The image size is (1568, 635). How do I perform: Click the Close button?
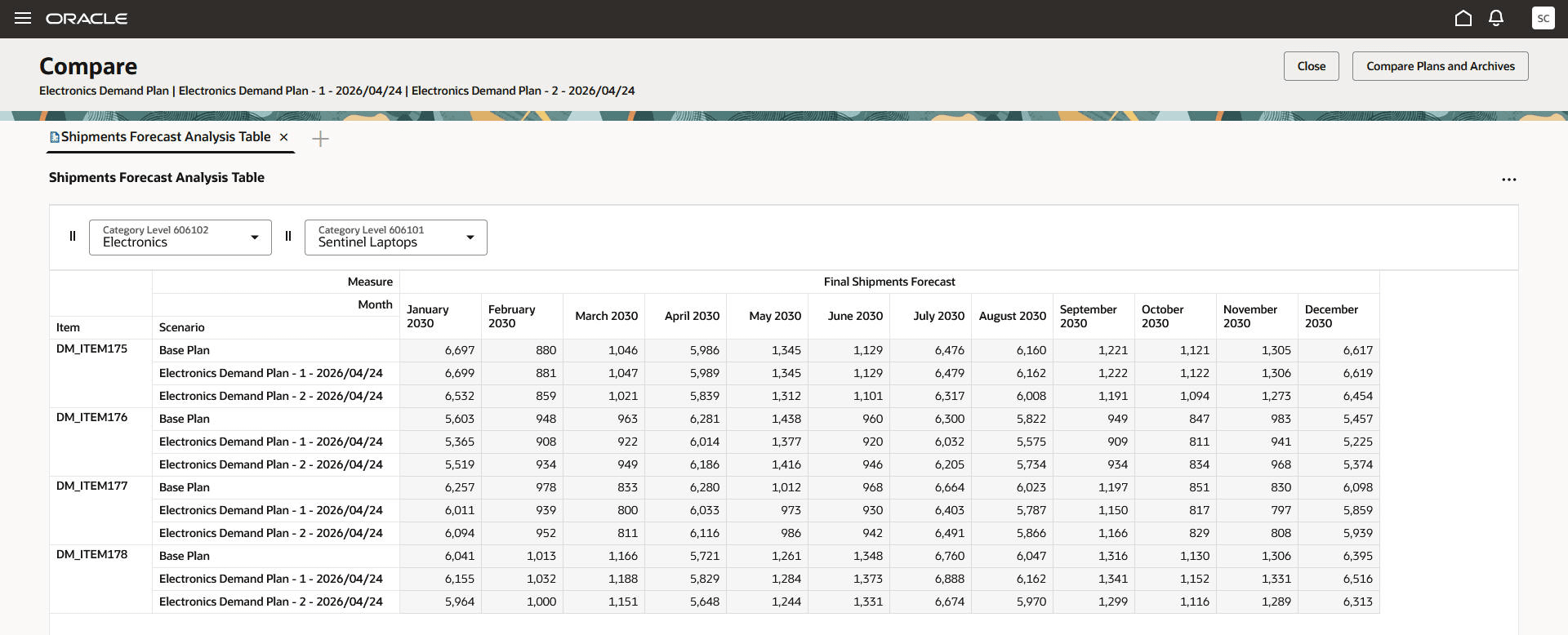coord(1311,66)
